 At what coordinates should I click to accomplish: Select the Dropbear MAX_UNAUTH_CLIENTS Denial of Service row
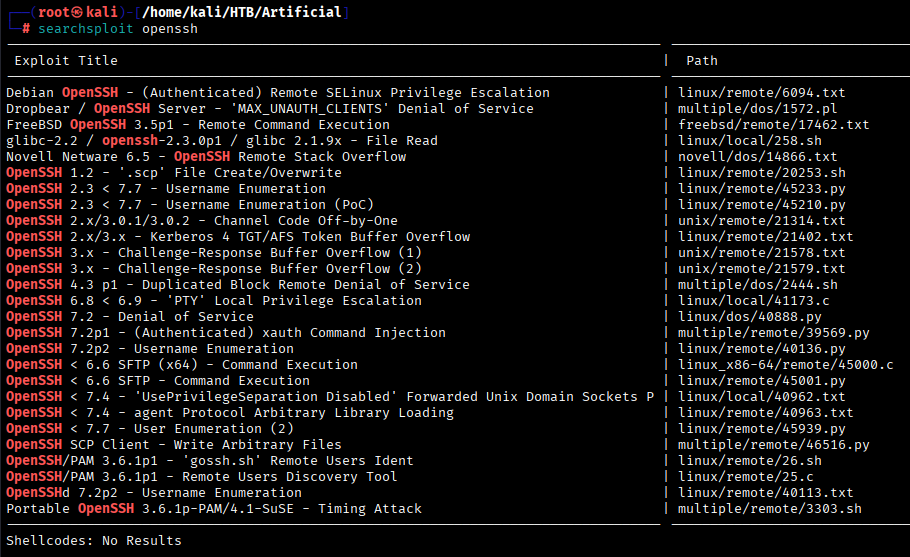(x=270, y=109)
